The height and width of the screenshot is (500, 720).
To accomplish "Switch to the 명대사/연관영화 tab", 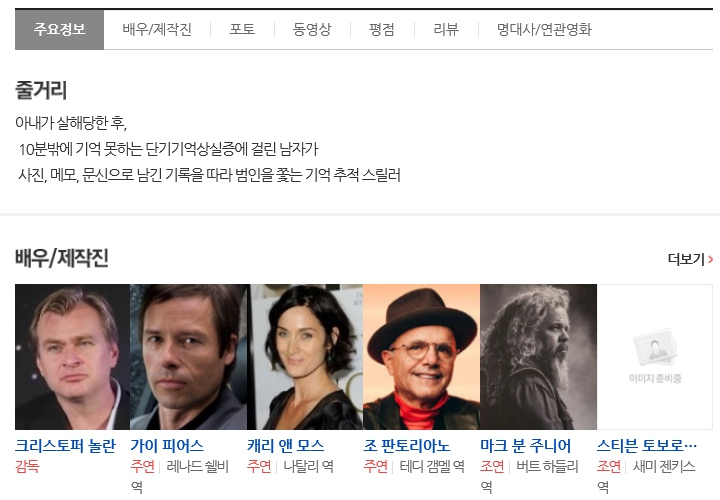I will [x=544, y=30].
